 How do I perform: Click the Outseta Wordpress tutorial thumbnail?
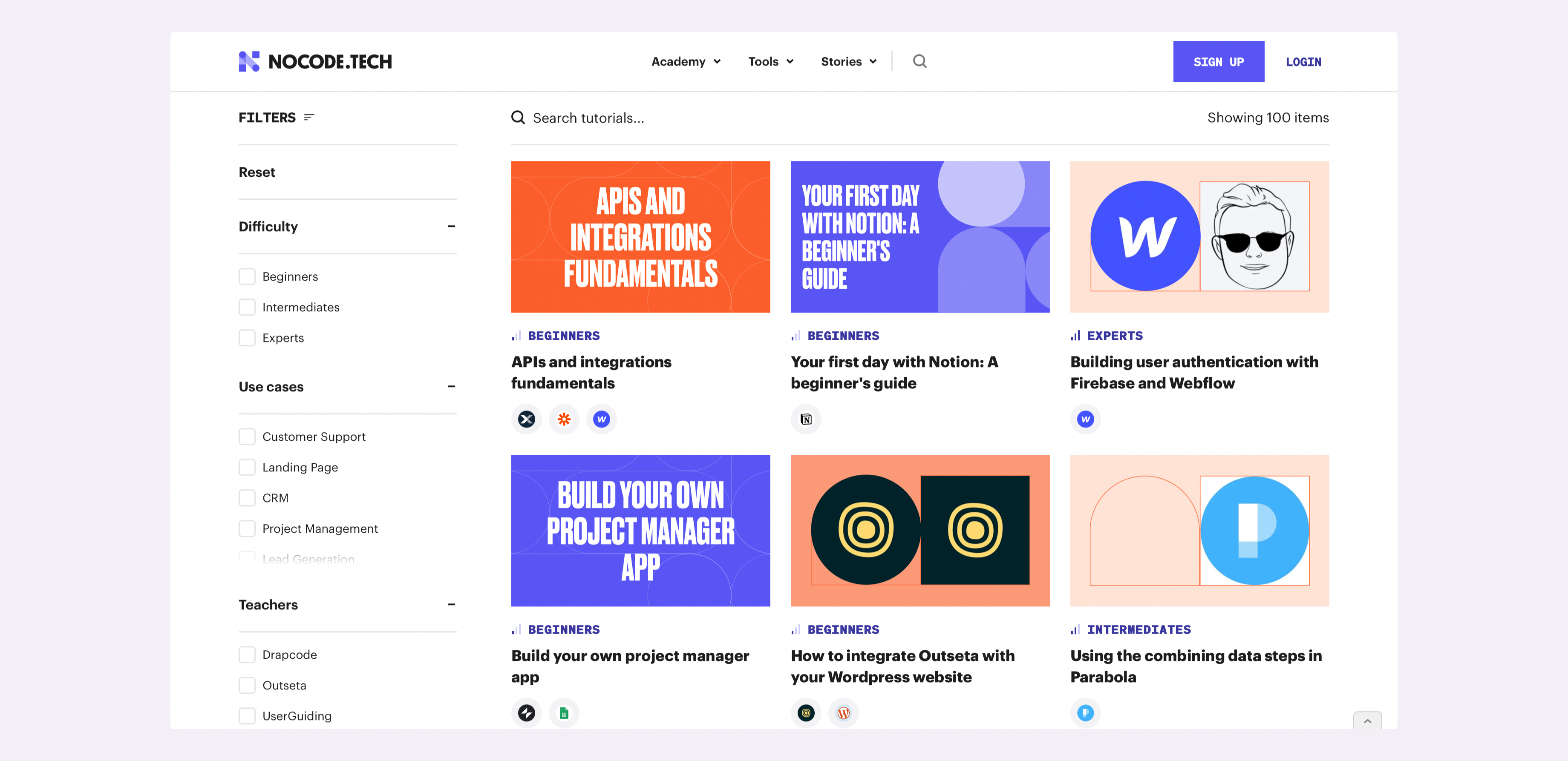coord(920,531)
